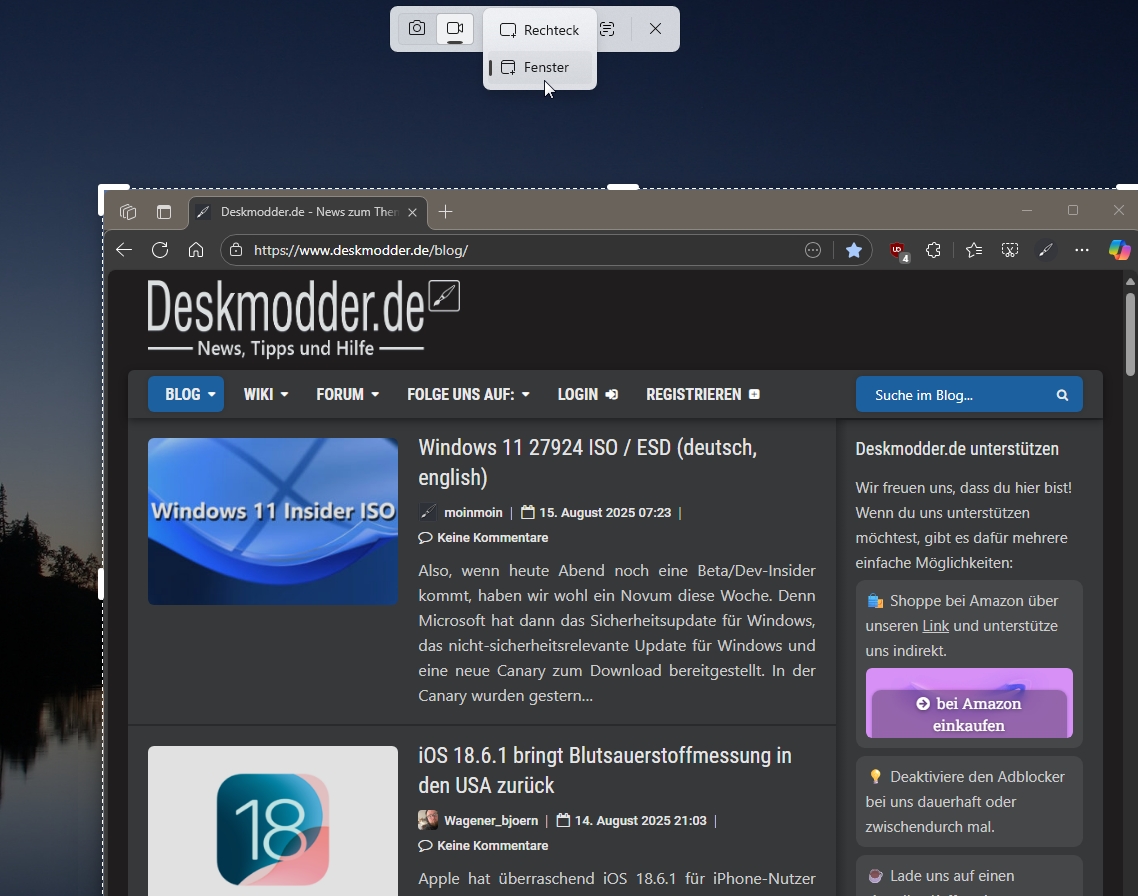Open author Wagener_bjoern profile link
The height and width of the screenshot is (896, 1138).
(x=491, y=821)
